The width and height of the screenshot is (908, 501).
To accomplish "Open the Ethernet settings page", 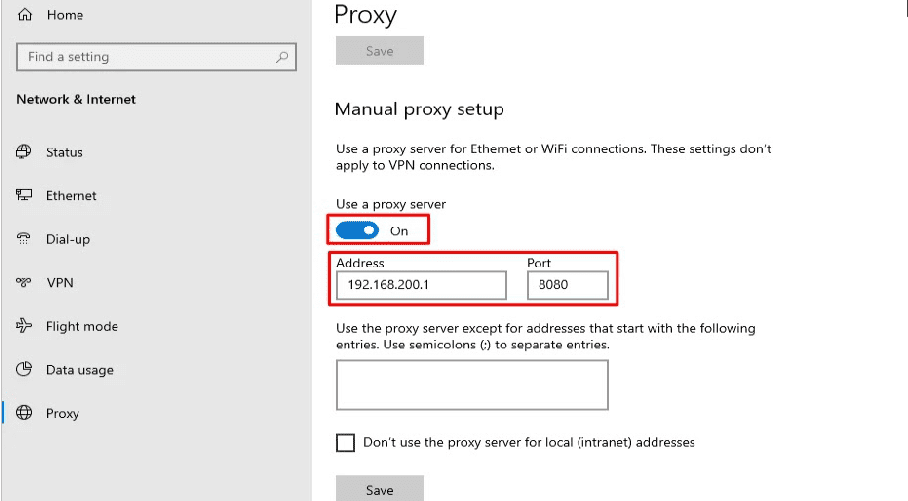I will tap(71, 196).
